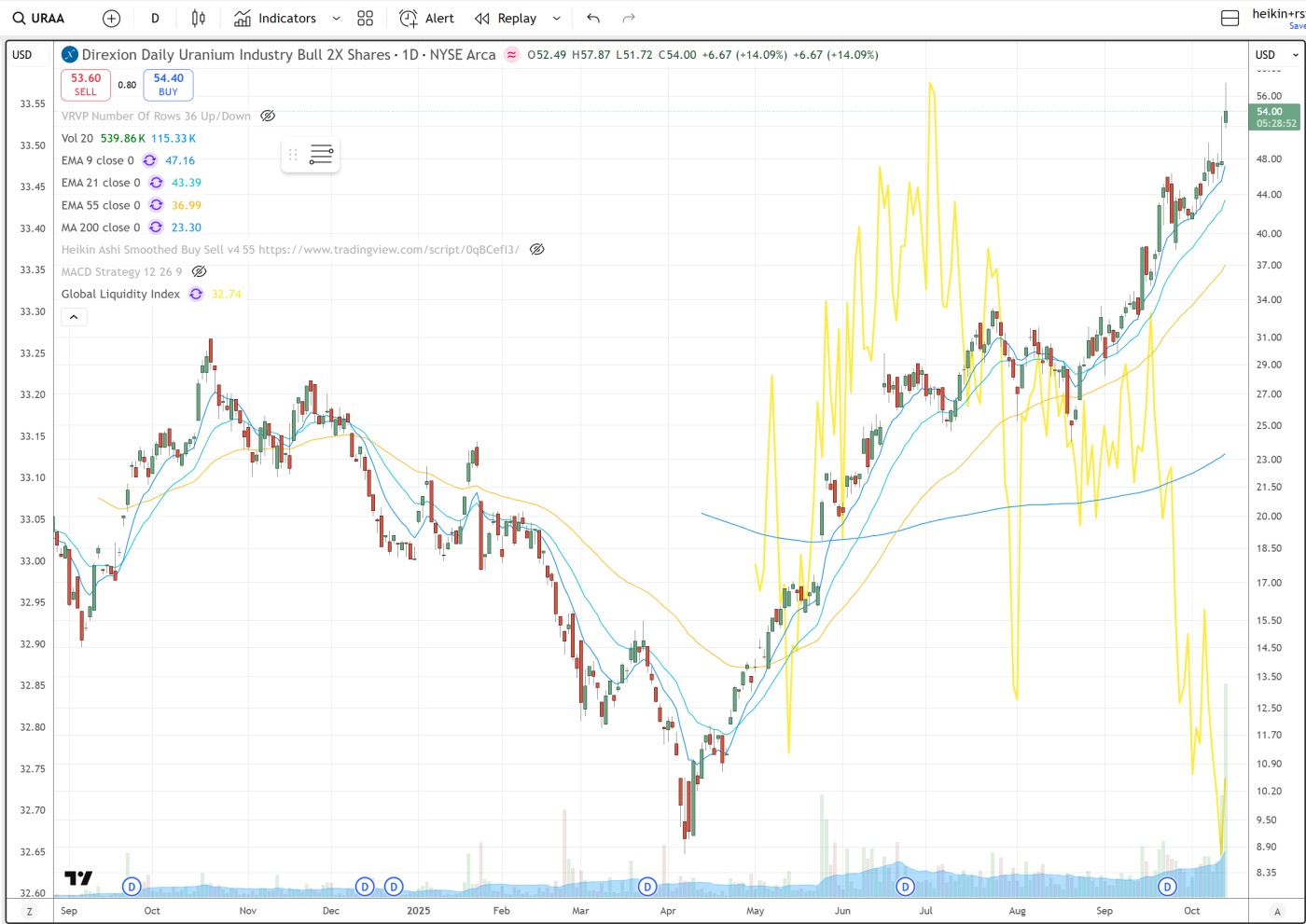The image size is (1306, 924).
Task: Expand the favorite indicators dropdown arrow
Action: pos(336,19)
